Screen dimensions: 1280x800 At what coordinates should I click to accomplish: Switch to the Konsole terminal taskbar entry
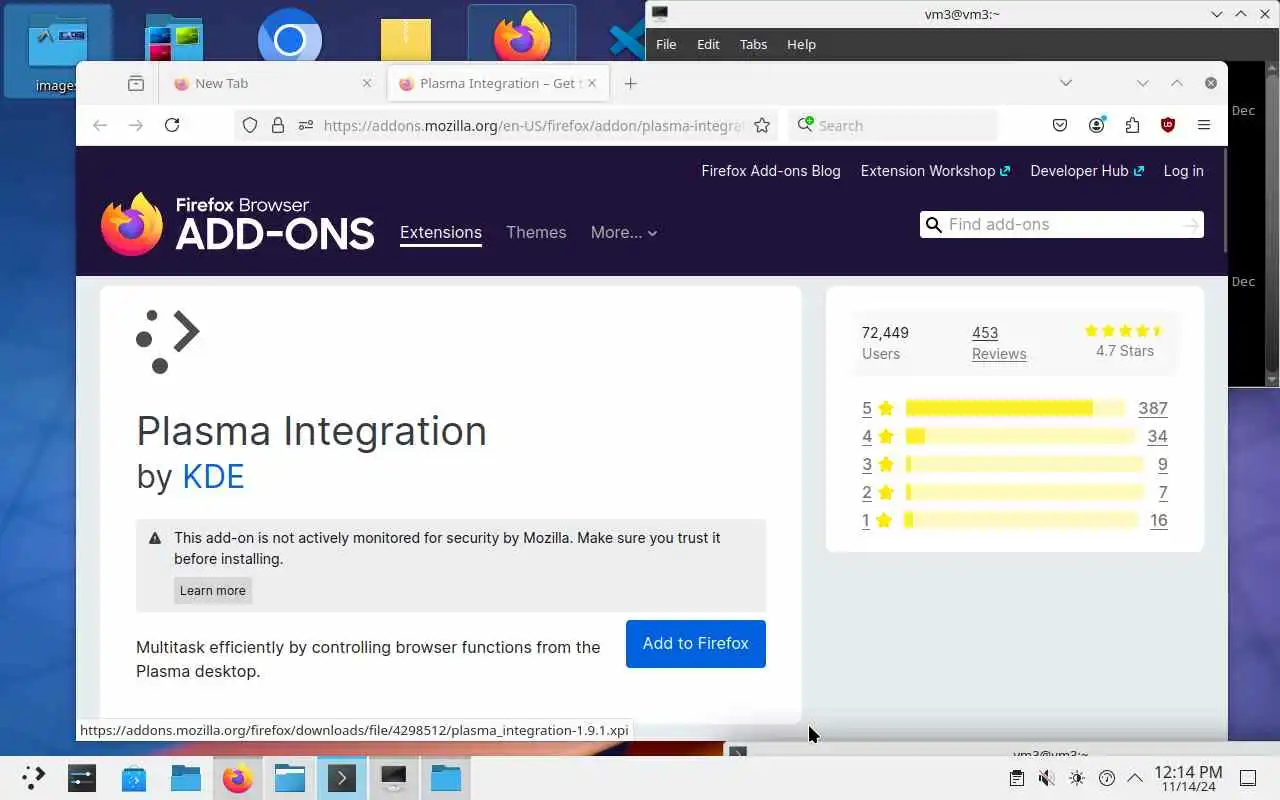coord(342,777)
